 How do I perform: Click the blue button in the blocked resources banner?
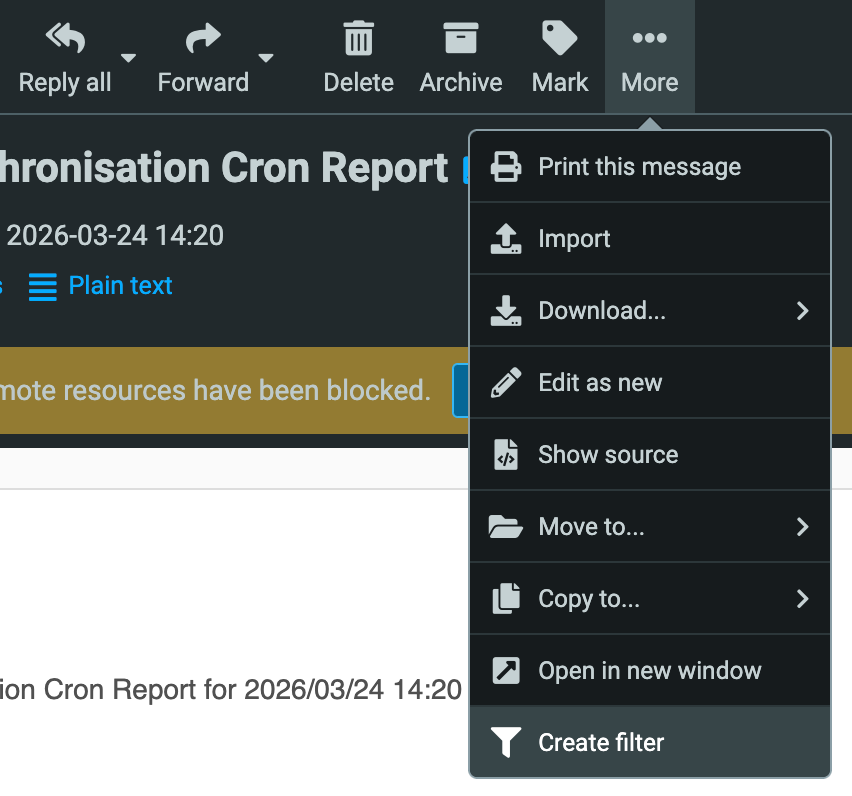460,390
